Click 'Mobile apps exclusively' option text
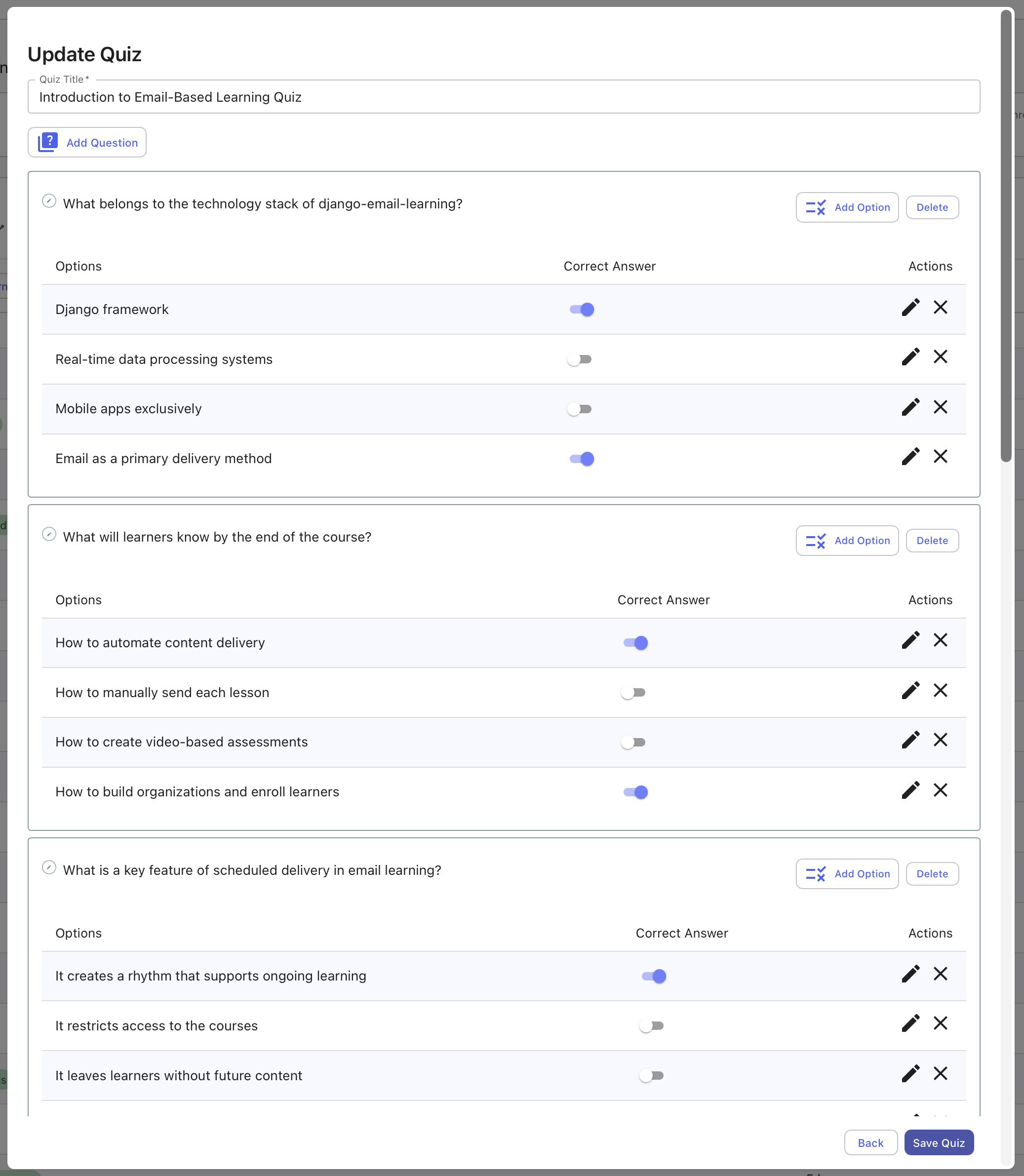The image size is (1024, 1176). point(128,409)
